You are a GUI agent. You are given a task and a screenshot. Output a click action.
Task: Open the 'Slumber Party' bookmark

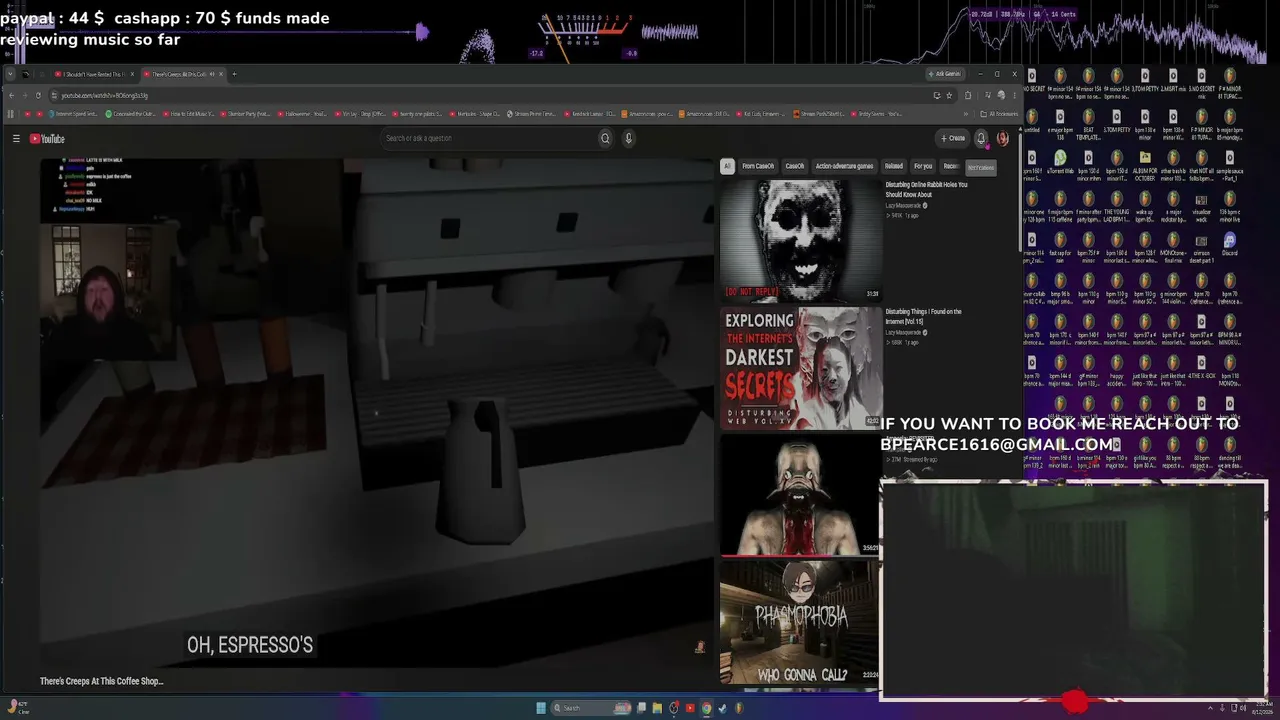(x=247, y=114)
